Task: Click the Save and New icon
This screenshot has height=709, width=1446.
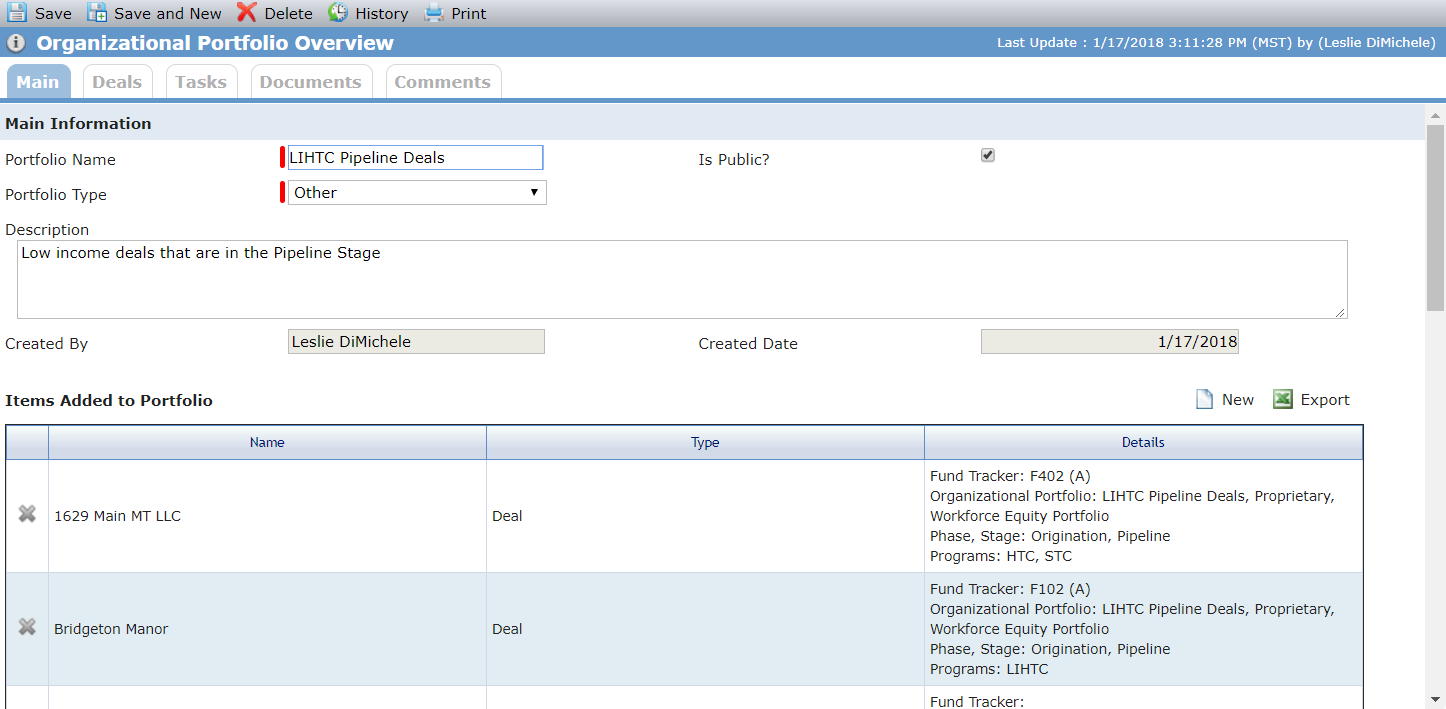Action: click(98, 13)
